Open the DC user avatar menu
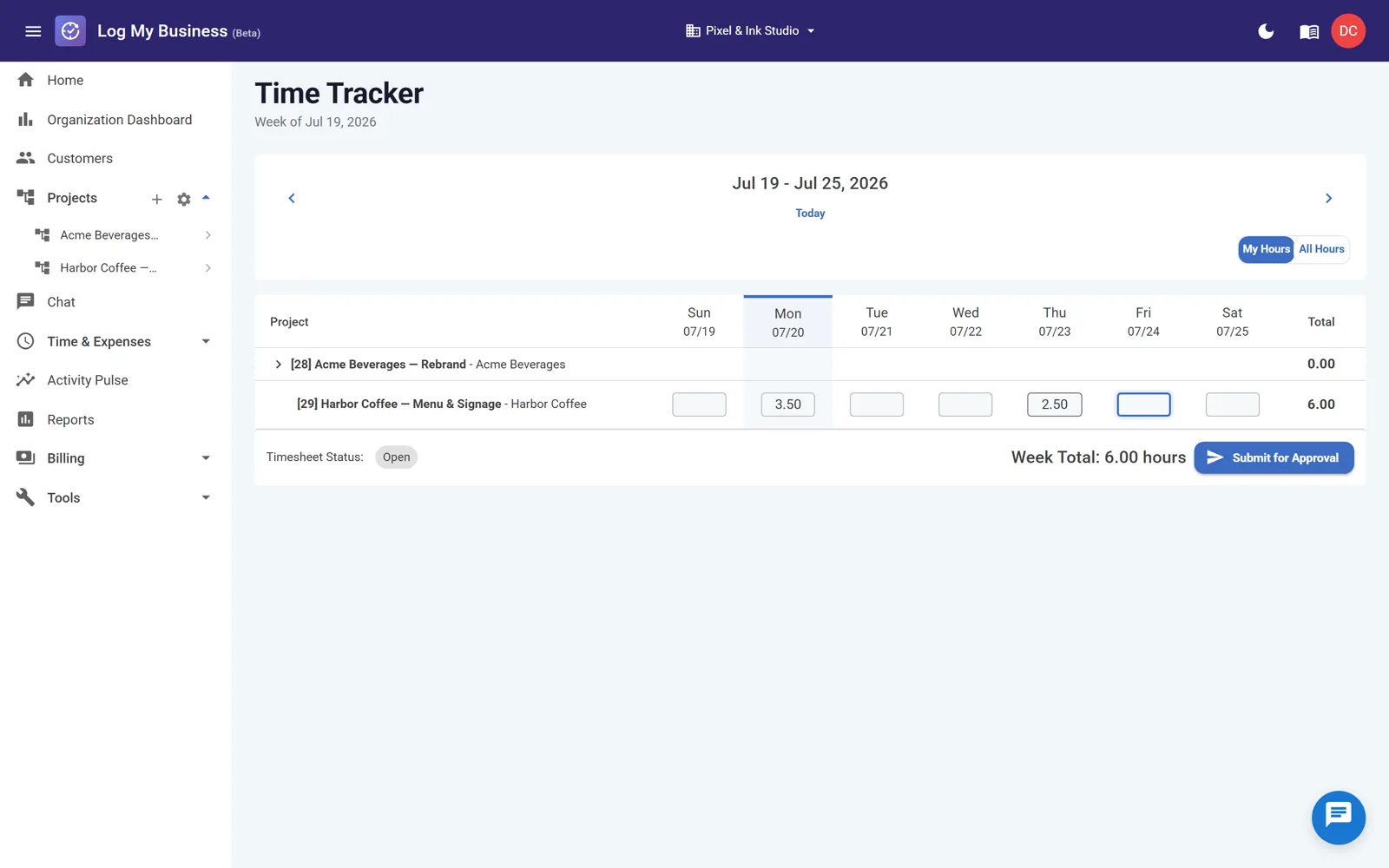 click(x=1348, y=31)
